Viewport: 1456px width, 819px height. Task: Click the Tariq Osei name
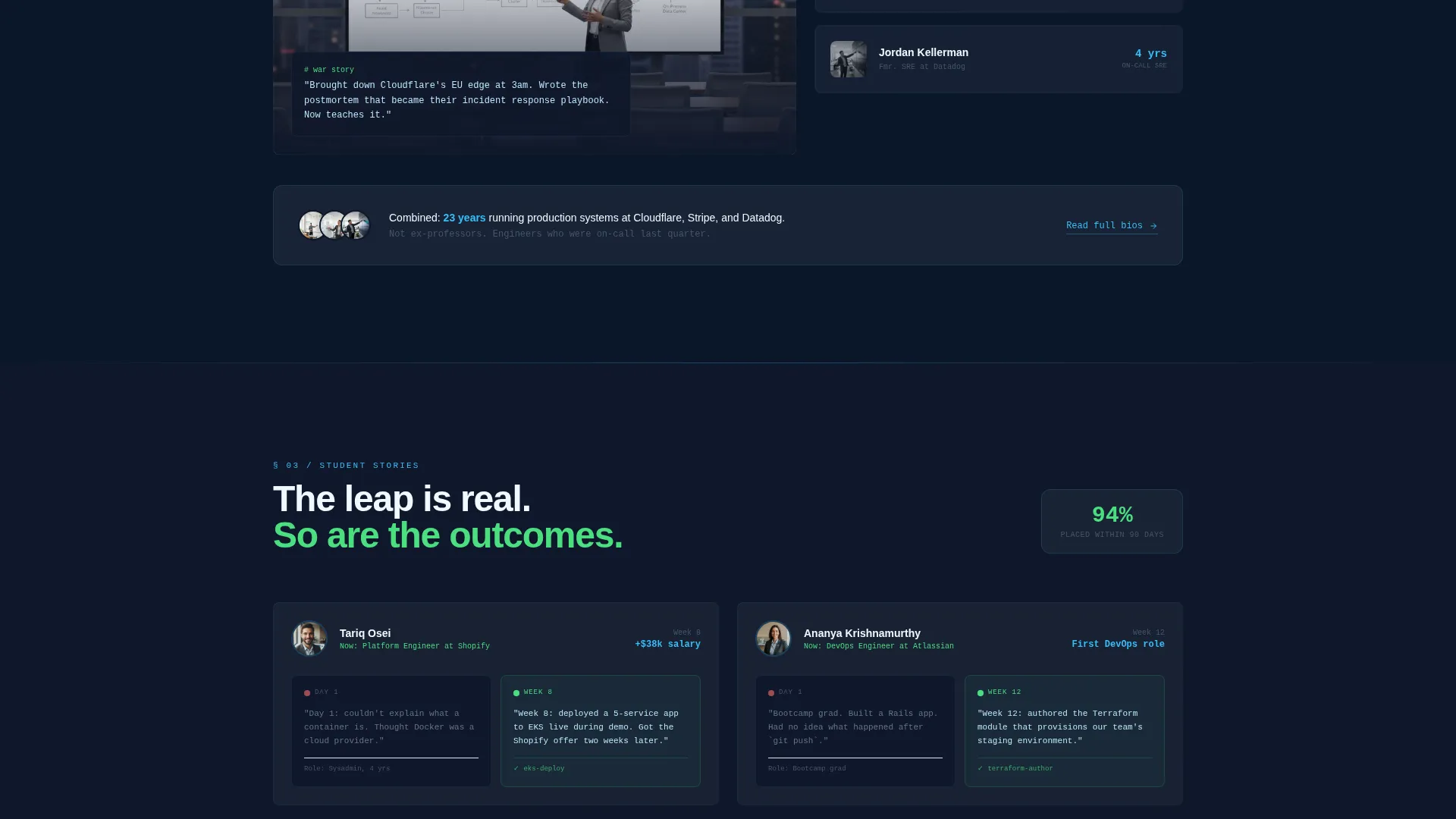click(x=365, y=633)
